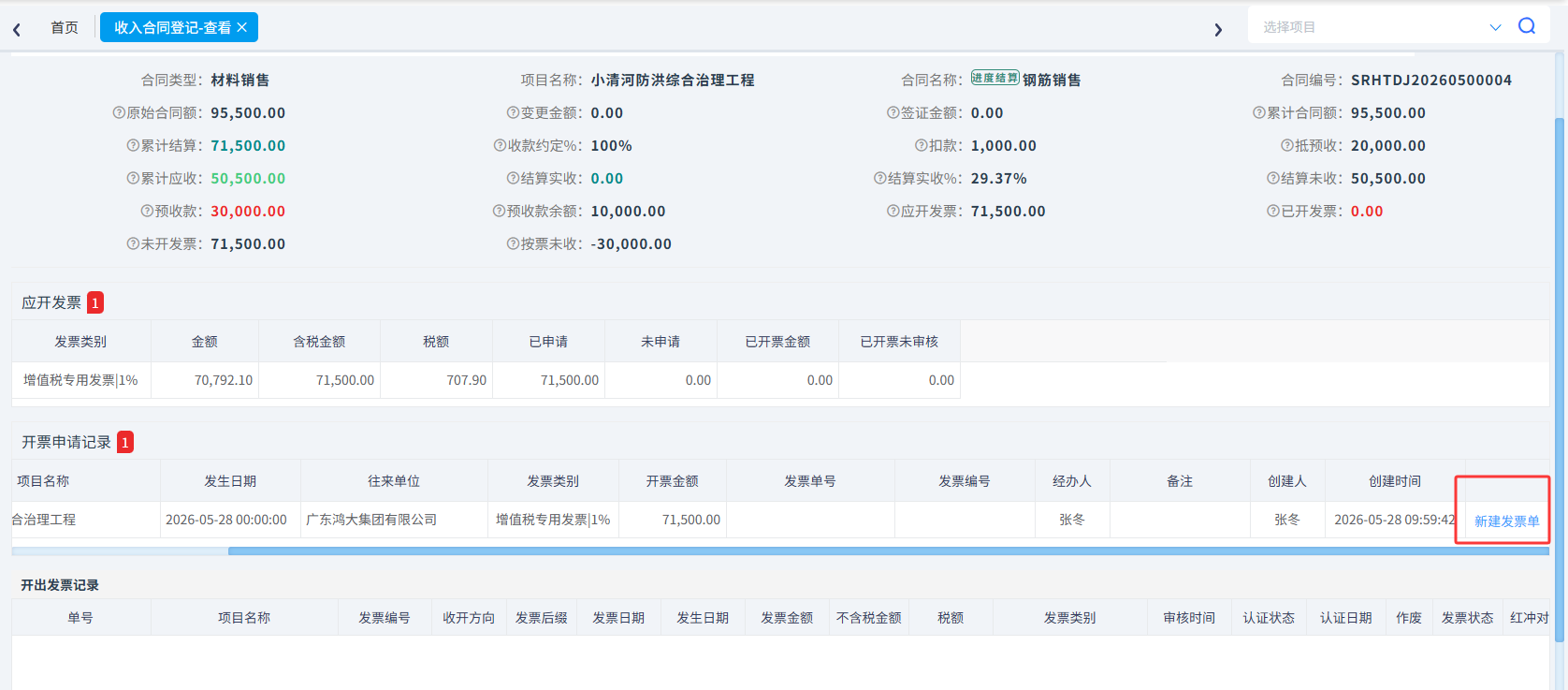The height and width of the screenshot is (690, 1568).
Task: Close the 收入合同登记-查看 tab
Action: [242, 28]
